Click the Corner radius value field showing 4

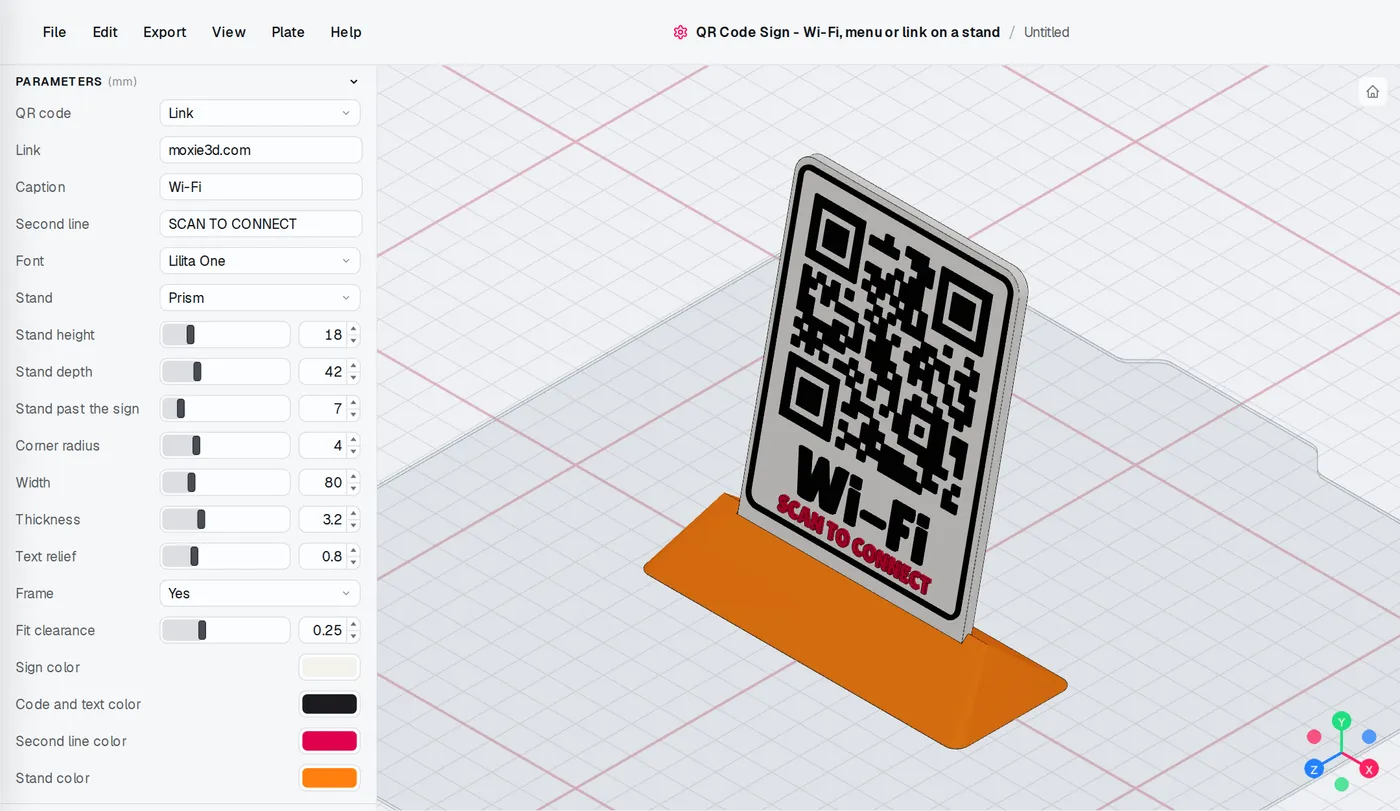329,446
